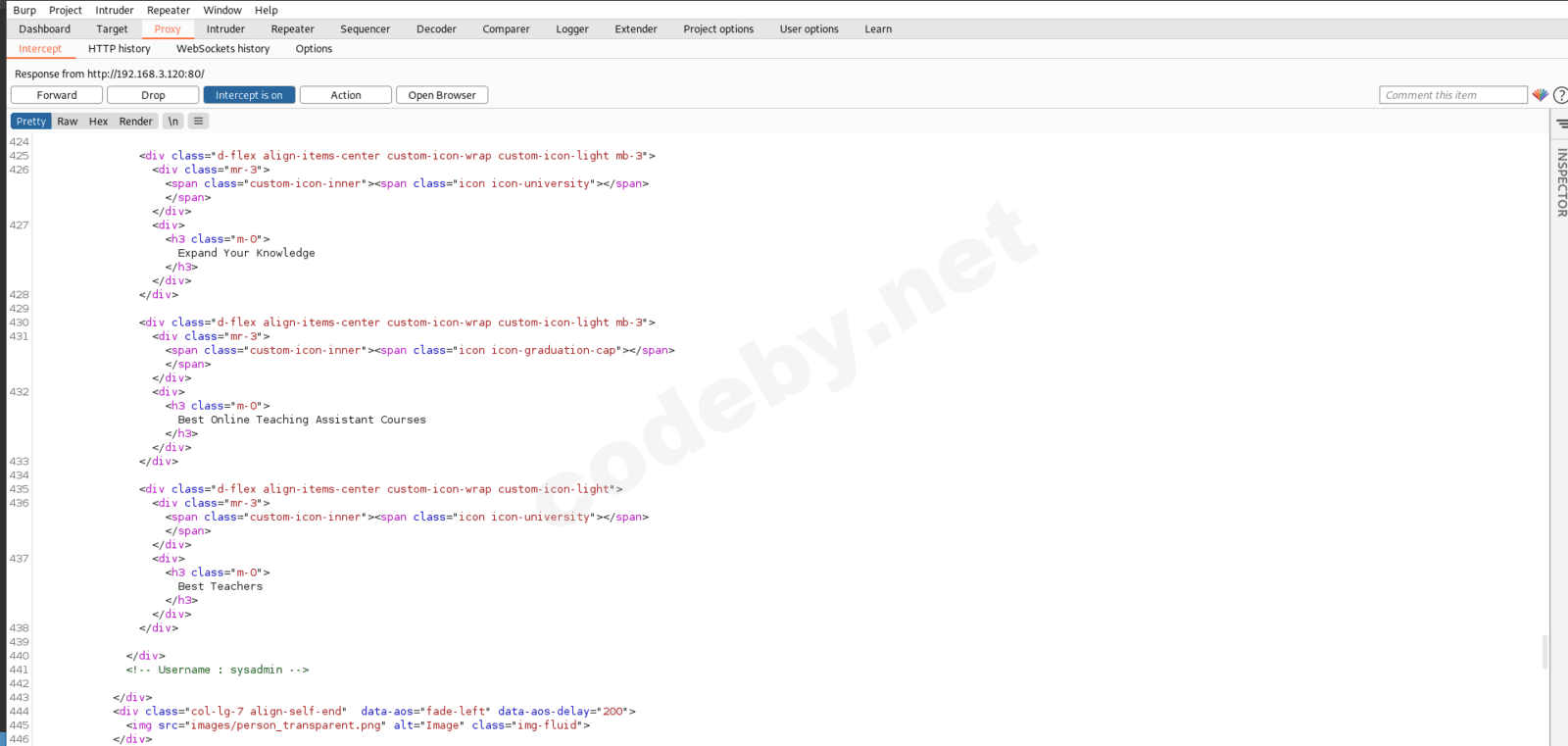
Task: Go to the Intruder tool tab
Action: pos(225,29)
